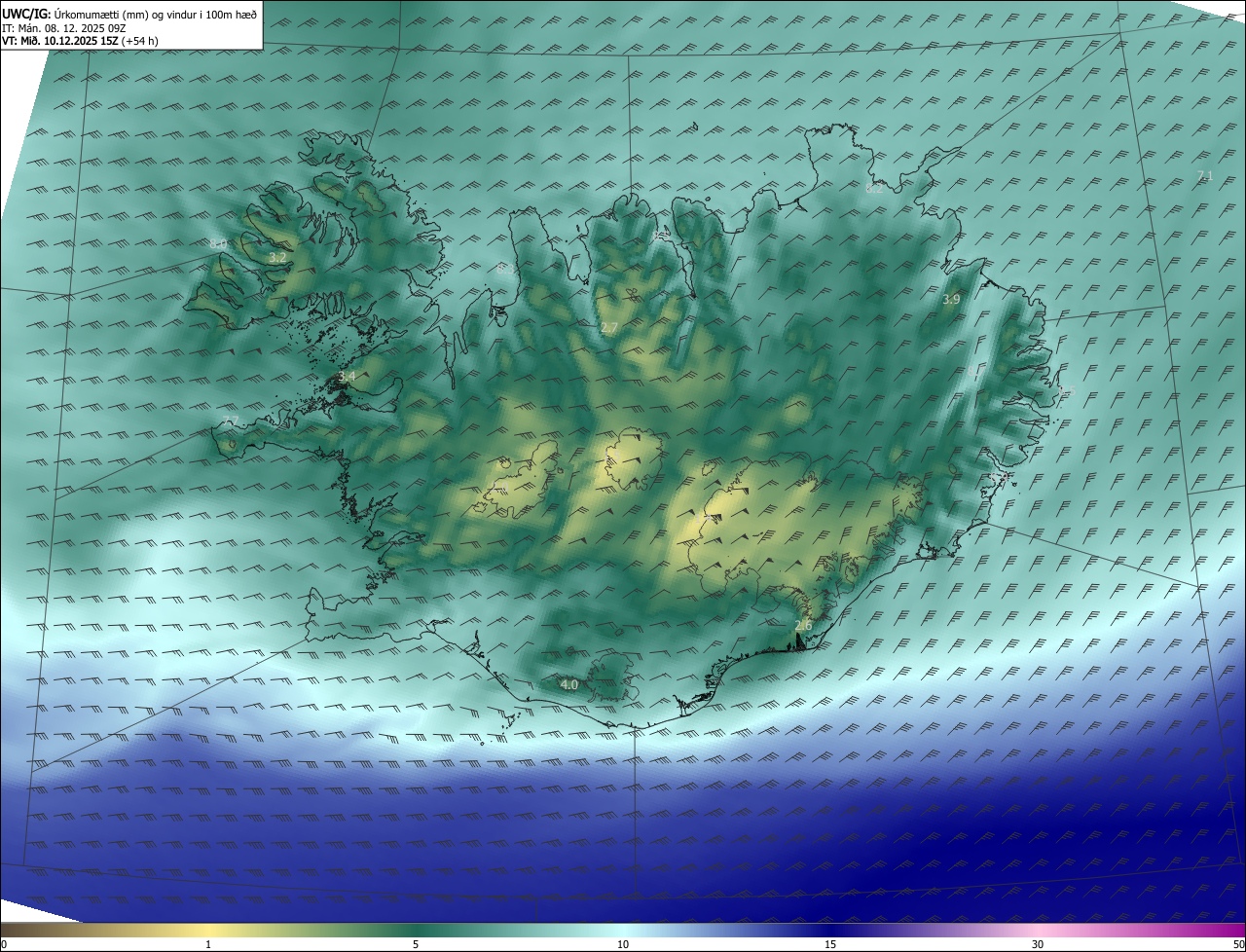This screenshot has width=1246, height=952.
Task: Click the 3.9 value label on the map
Action: tap(951, 300)
